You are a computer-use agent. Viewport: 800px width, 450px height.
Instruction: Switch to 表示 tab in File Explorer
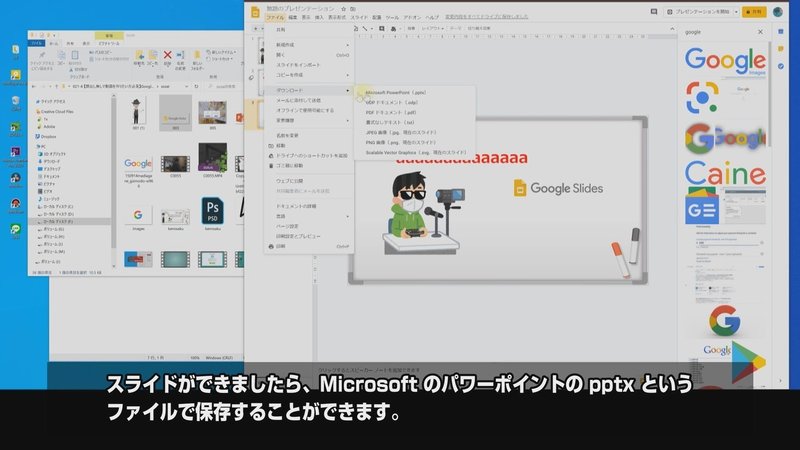(x=86, y=43)
